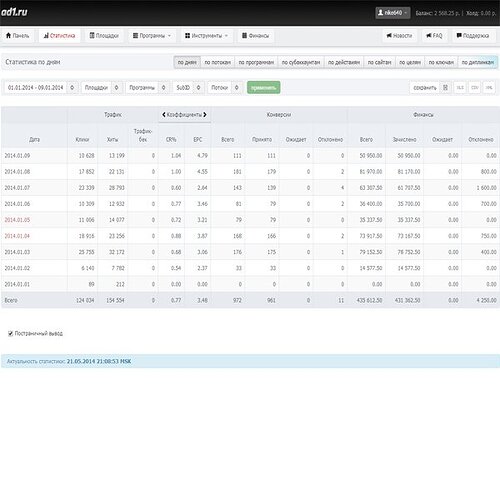Open the Площадки section
Viewport: 500px width, 500px height.
[104, 35]
